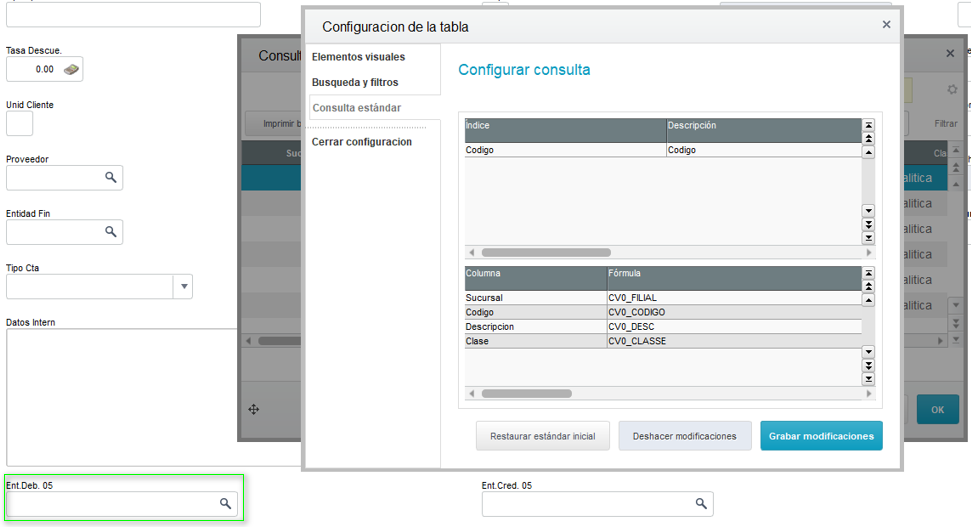
Task: Page down in the Columna table
Action: pos(868,366)
